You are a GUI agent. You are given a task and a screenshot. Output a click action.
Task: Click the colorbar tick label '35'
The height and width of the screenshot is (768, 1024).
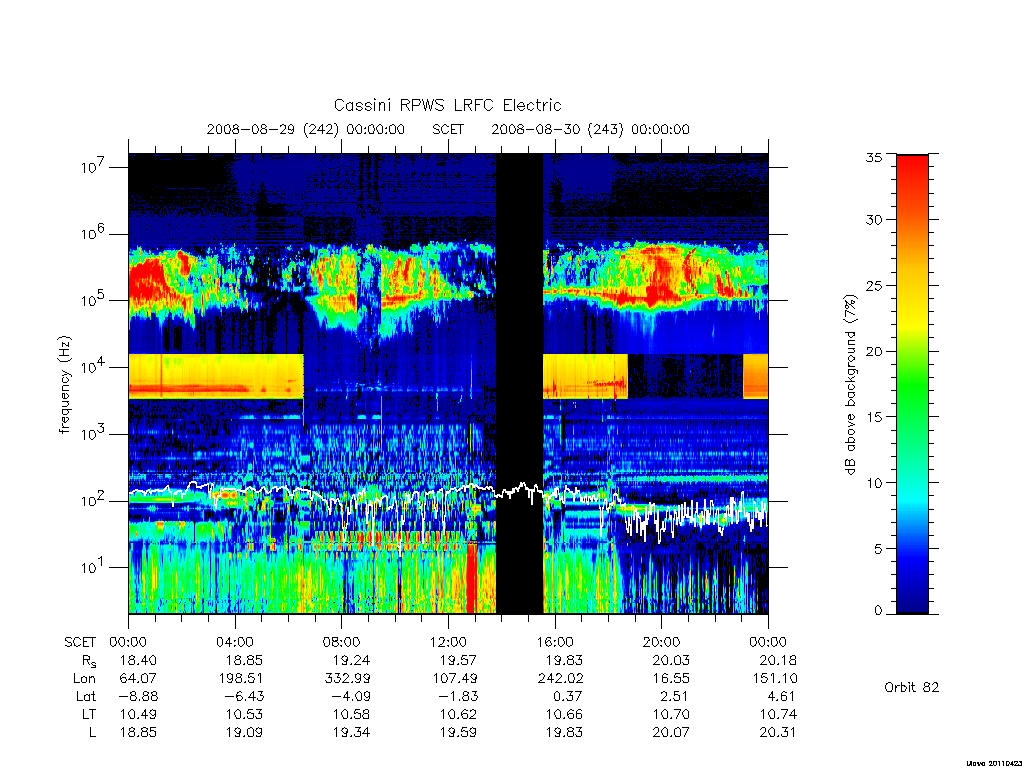tap(874, 157)
